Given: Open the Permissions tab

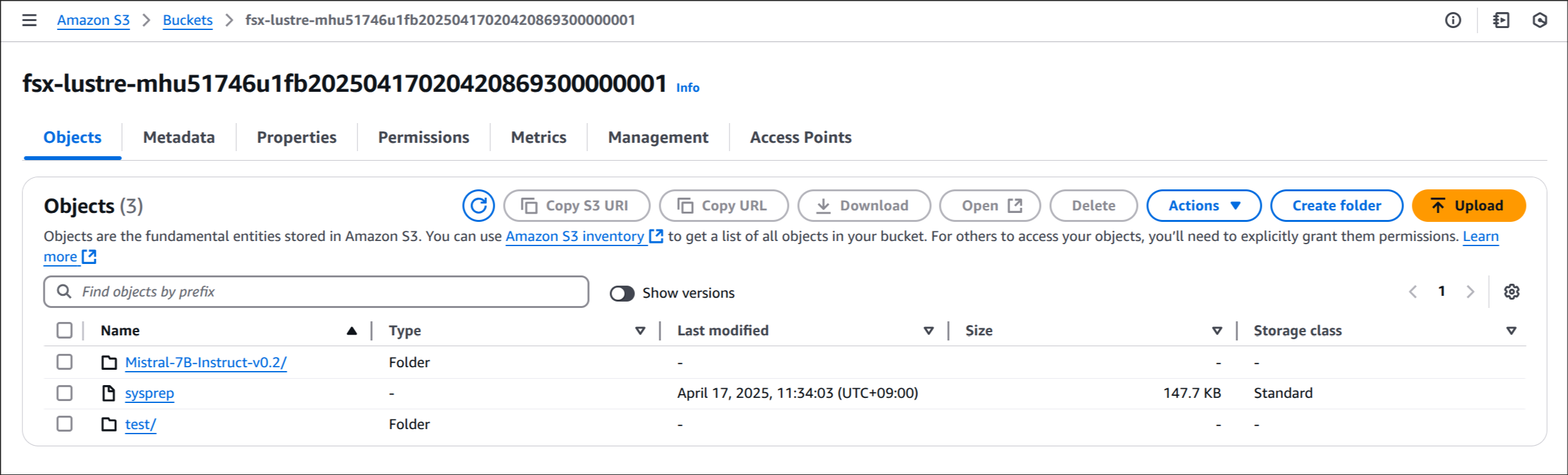Looking at the screenshot, I should click(x=424, y=138).
